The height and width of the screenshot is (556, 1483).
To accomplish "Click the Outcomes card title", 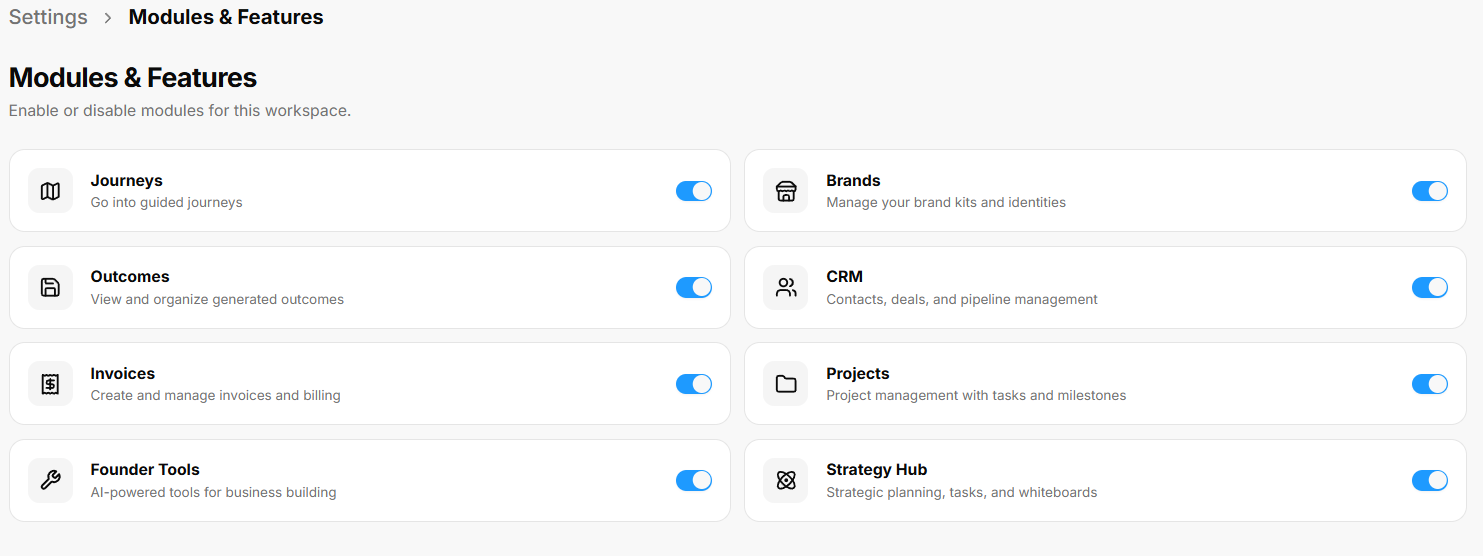I will point(130,277).
